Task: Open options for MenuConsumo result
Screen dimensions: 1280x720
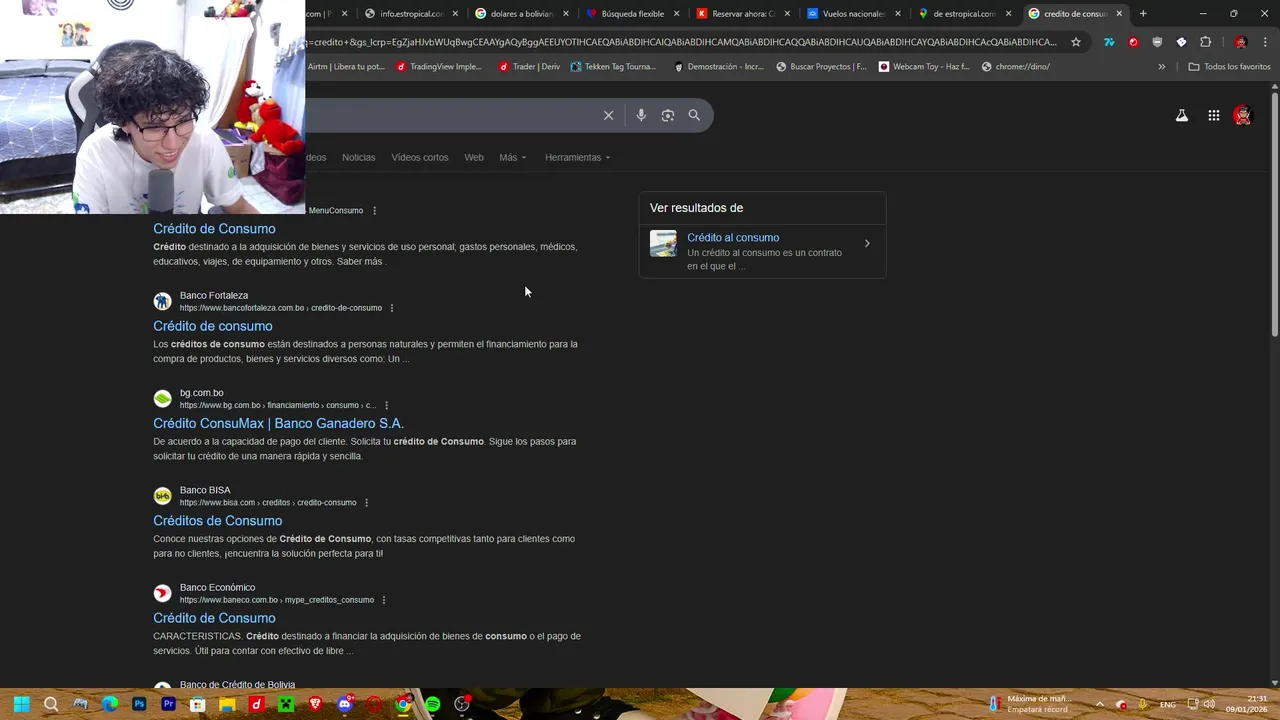Action: point(375,211)
